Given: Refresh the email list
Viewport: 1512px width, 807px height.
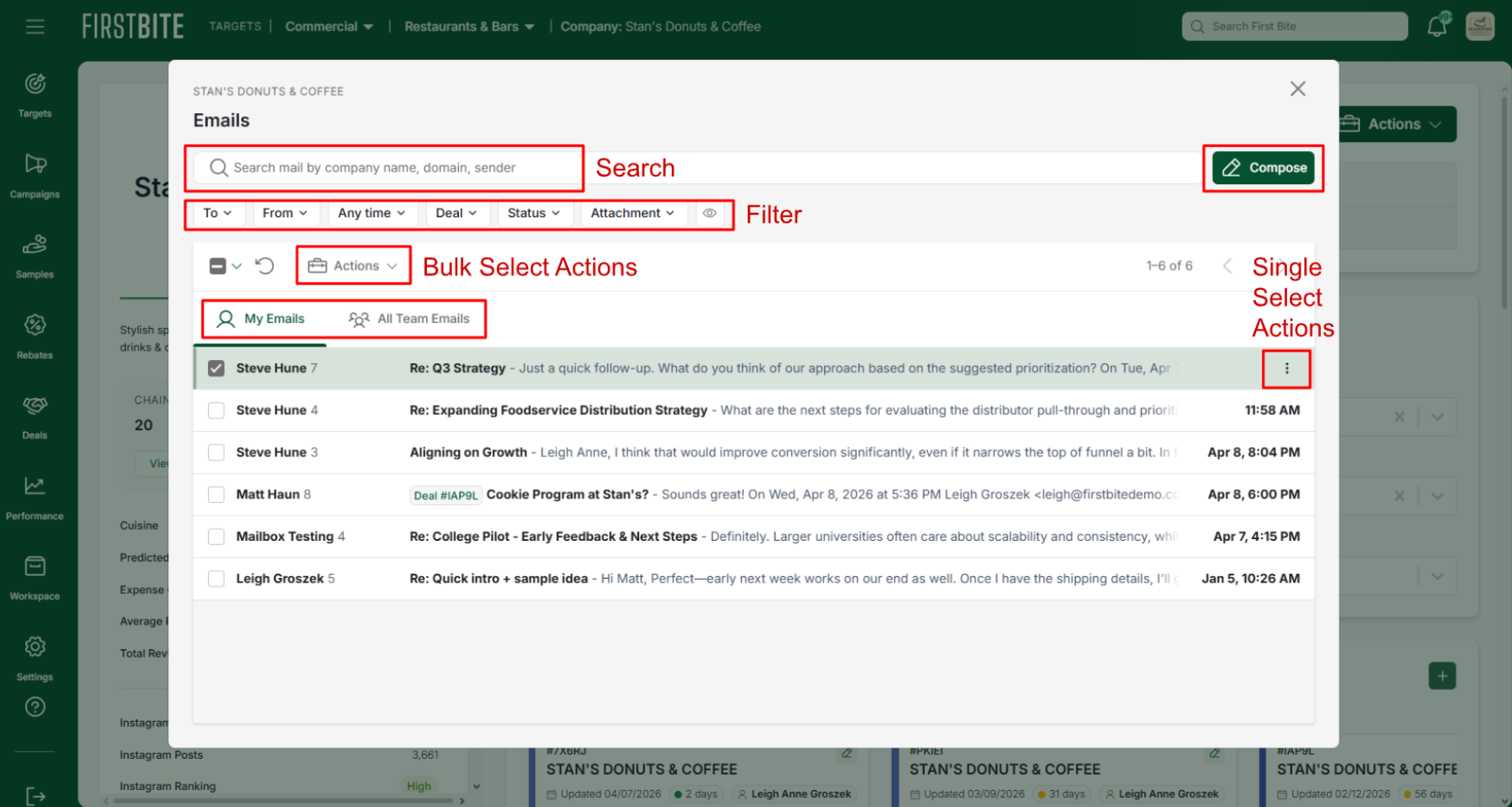Looking at the screenshot, I should click(265, 266).
